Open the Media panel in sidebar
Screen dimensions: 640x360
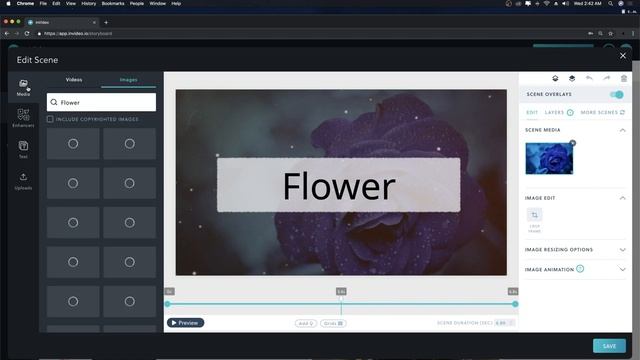(x=23, y=87)
